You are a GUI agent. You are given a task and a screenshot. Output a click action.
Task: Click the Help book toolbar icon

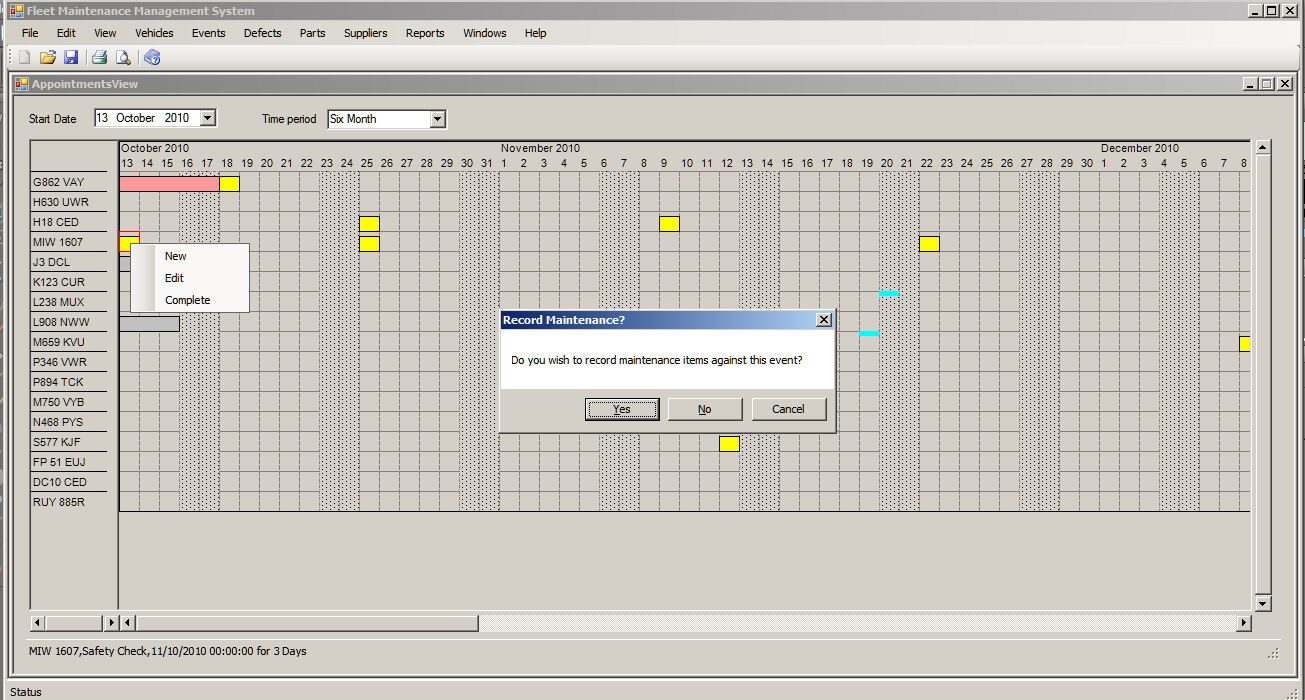tap(152, 57)
